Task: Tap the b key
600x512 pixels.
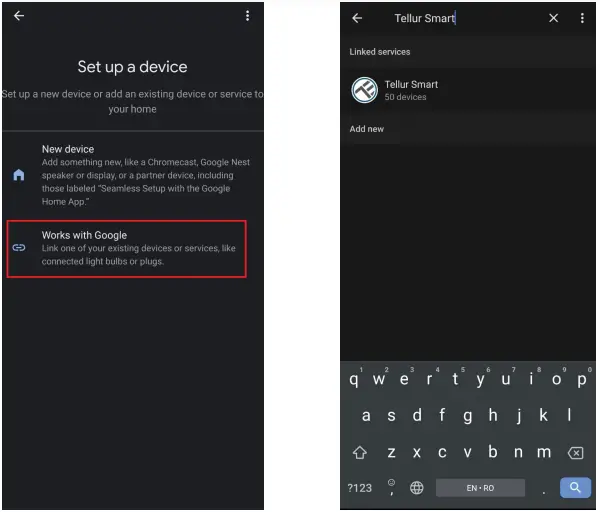Action: [493, 452]
